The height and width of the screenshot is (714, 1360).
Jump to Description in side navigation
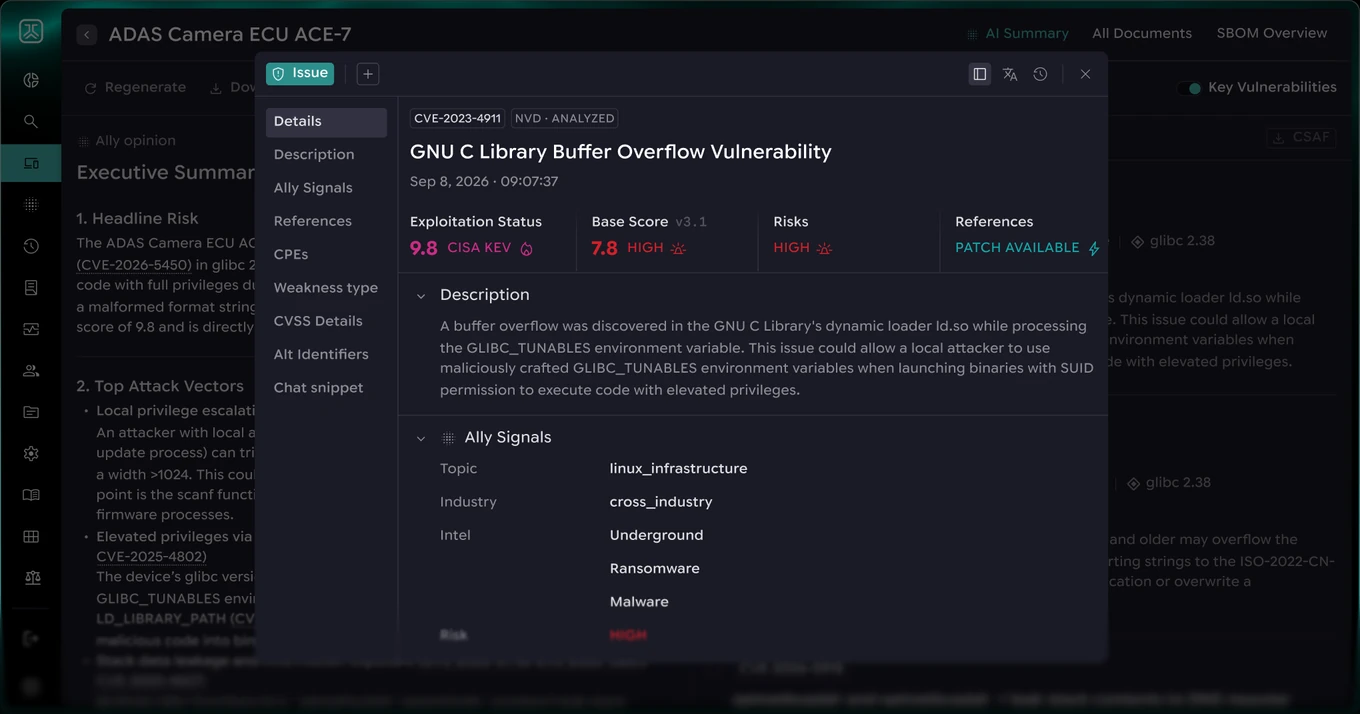coord(314,155)
